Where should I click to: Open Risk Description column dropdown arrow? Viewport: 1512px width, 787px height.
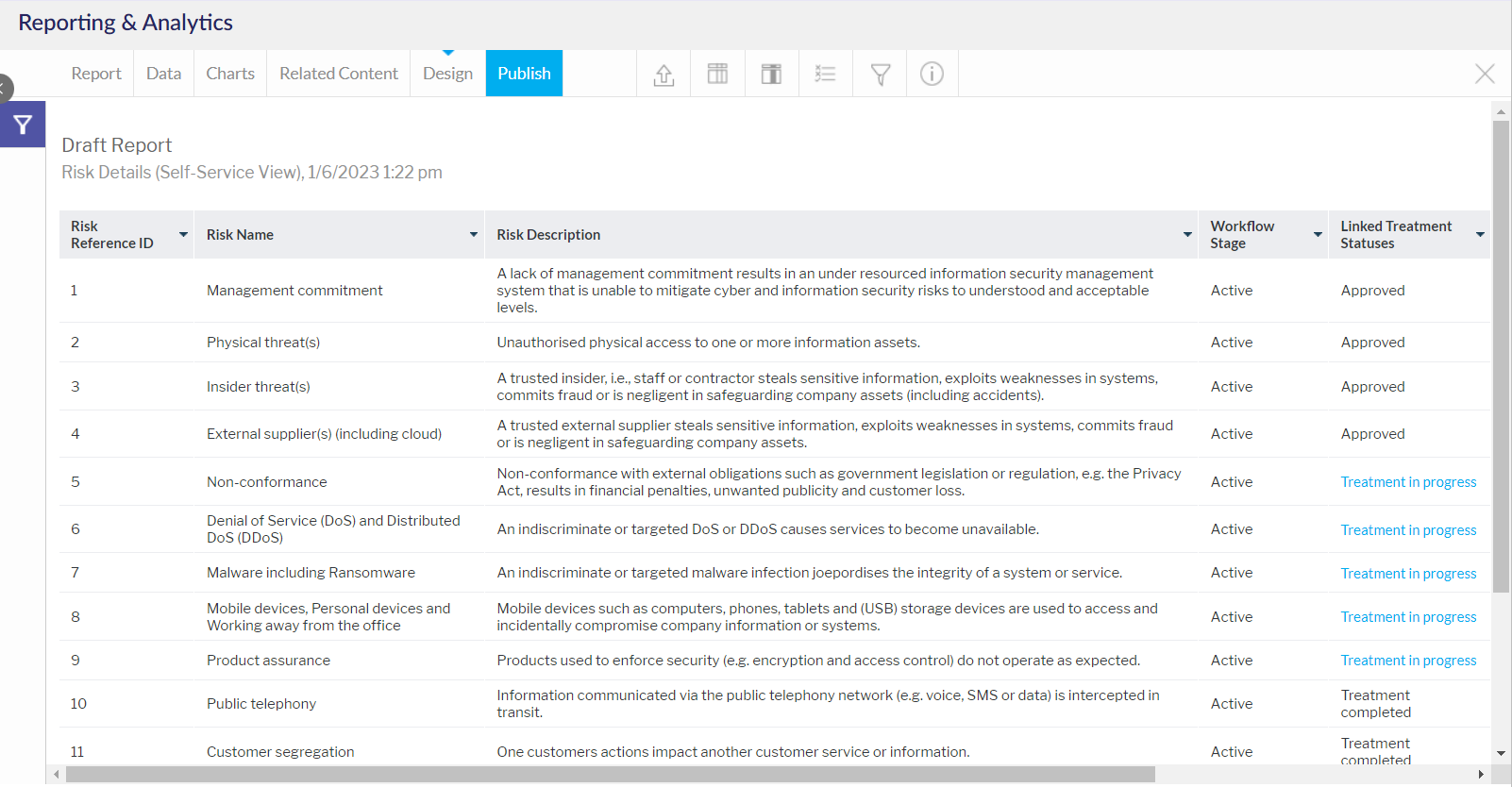pyautogui.click(x=1187, y=234)
